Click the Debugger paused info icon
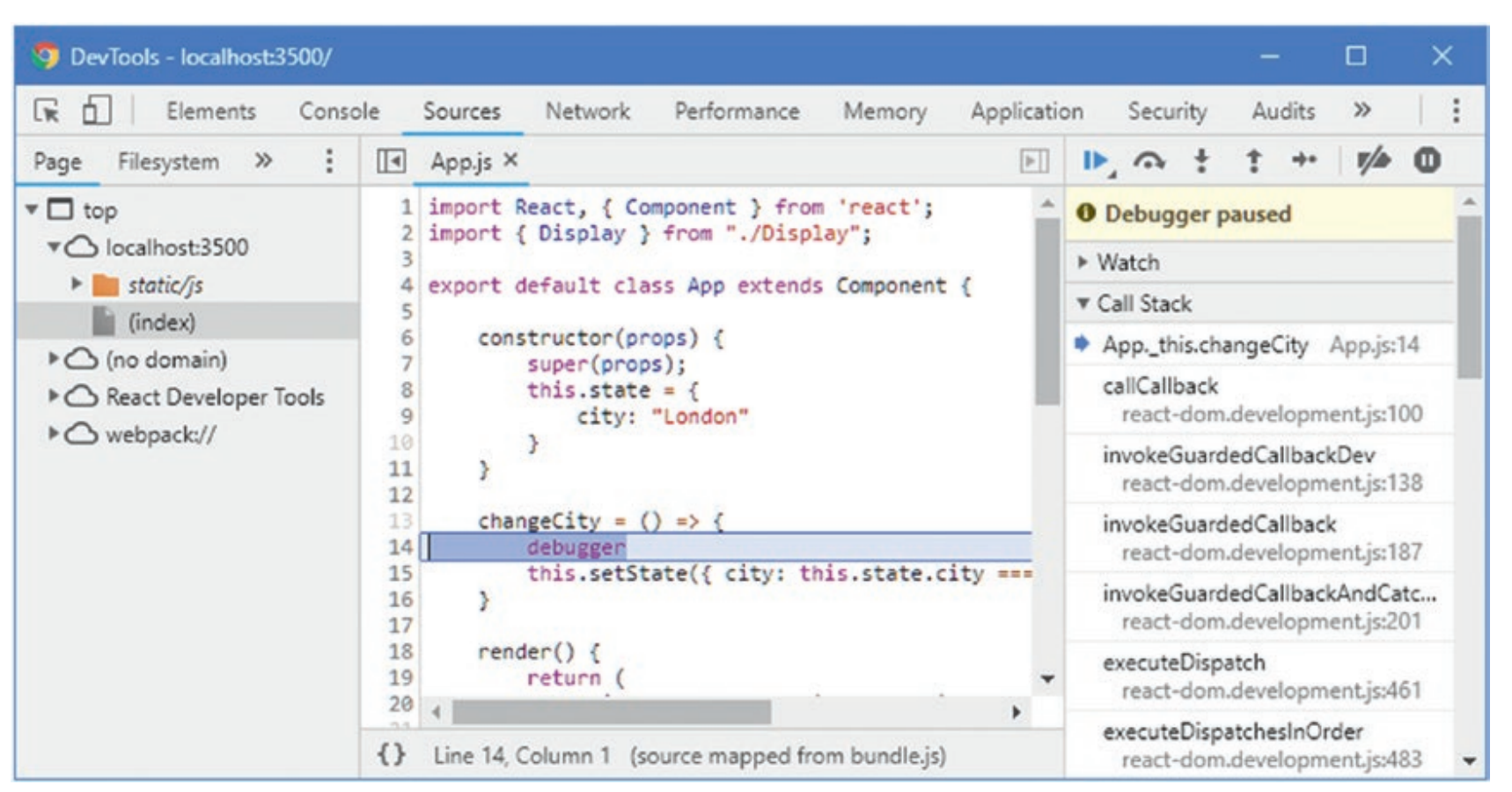 (1087, 213)
